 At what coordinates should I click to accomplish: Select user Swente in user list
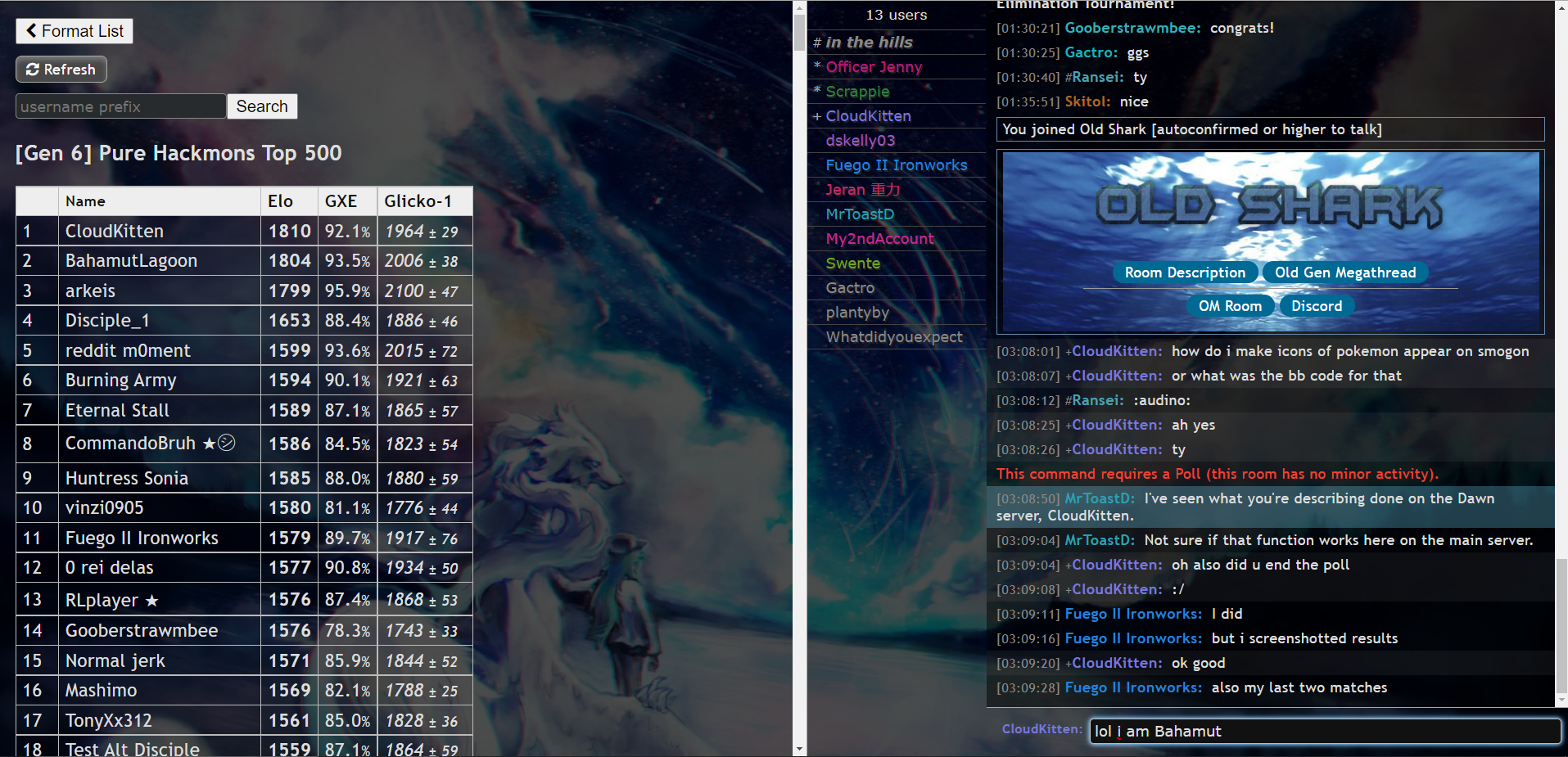[x=853, y=264]
